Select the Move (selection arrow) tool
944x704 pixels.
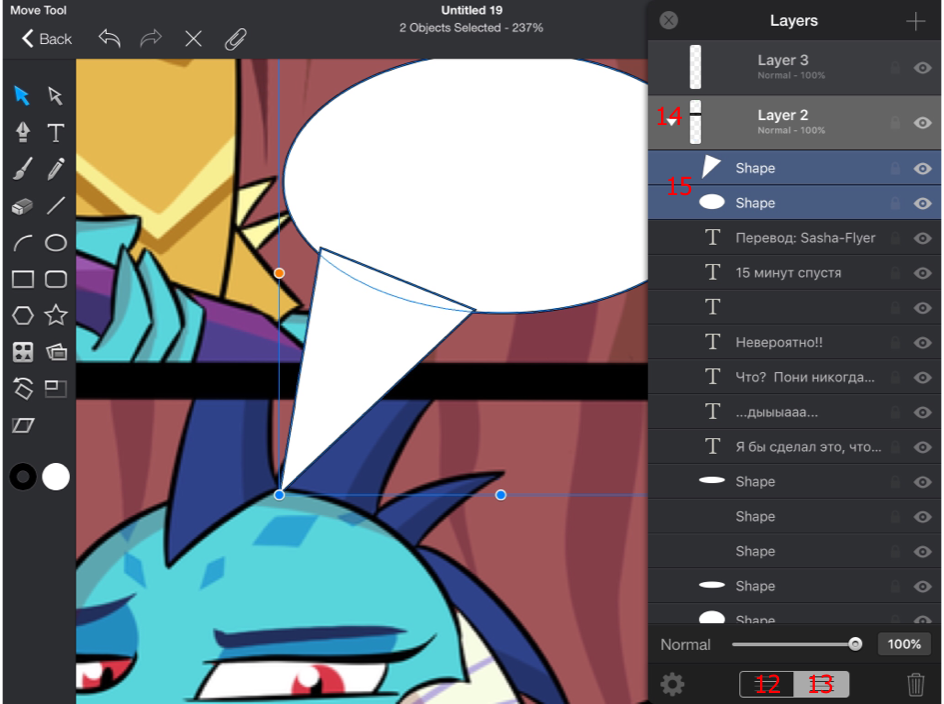[x=22, y=96]
